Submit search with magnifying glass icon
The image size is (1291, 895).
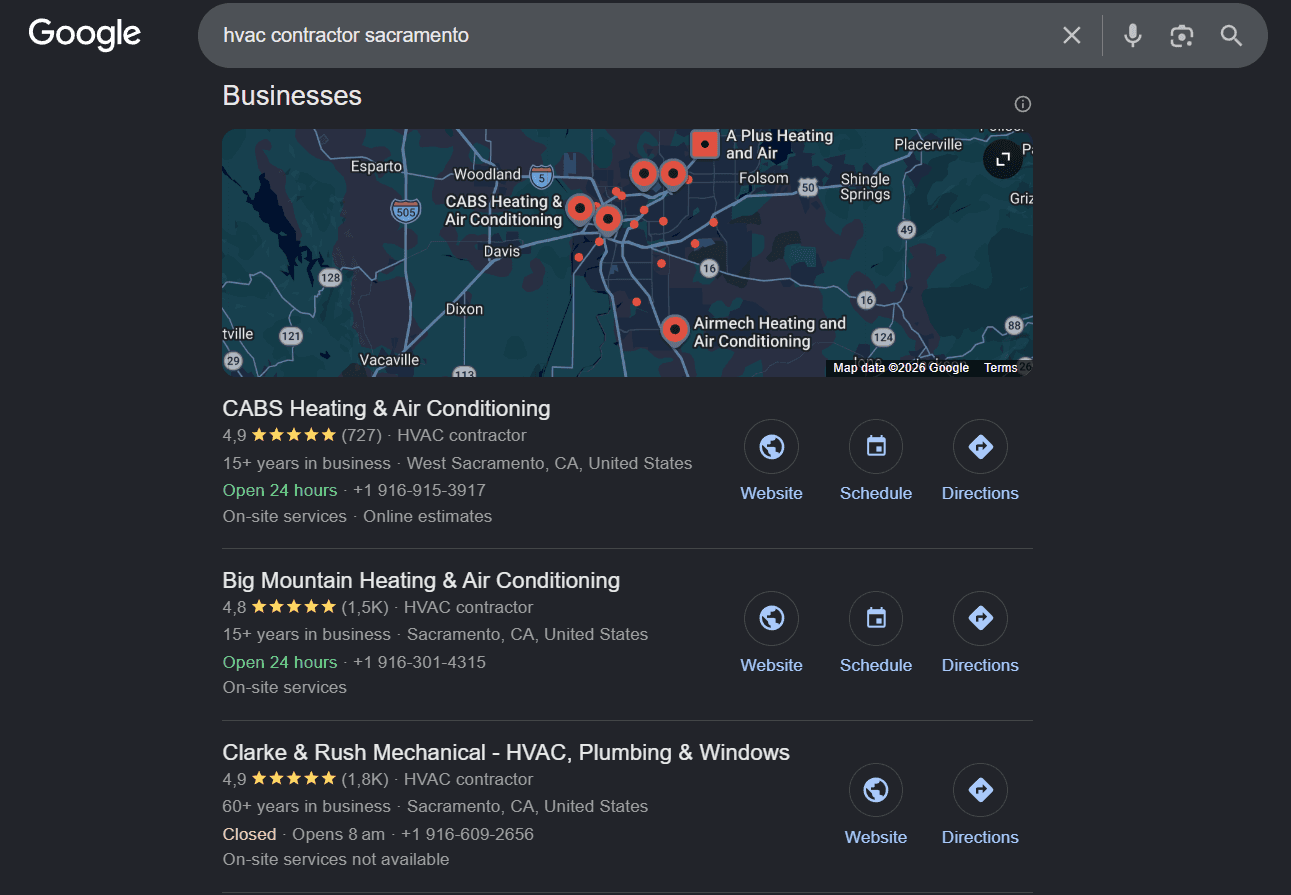pyautogui.click(x=1231, y=36)
